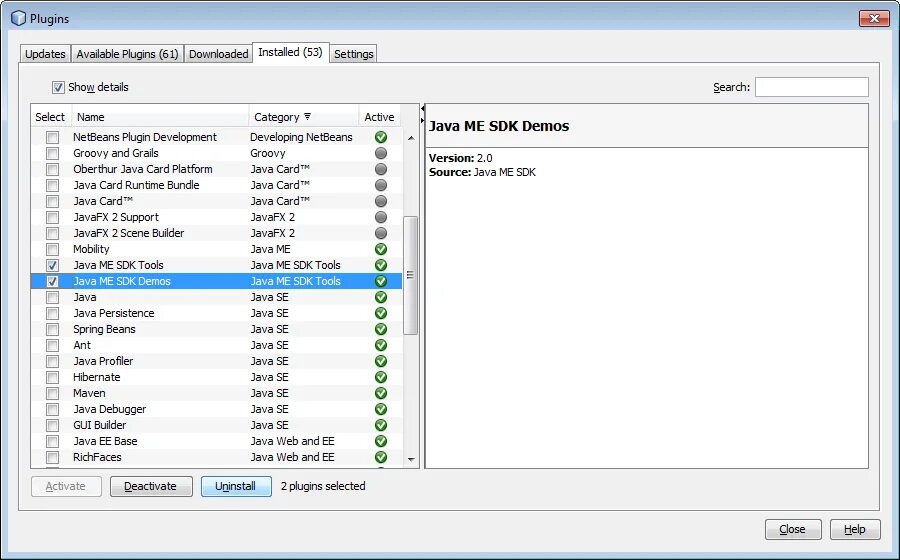The image size is (900, 560).
Task: Check the Maven plugin checkbox
Action: 52,394
